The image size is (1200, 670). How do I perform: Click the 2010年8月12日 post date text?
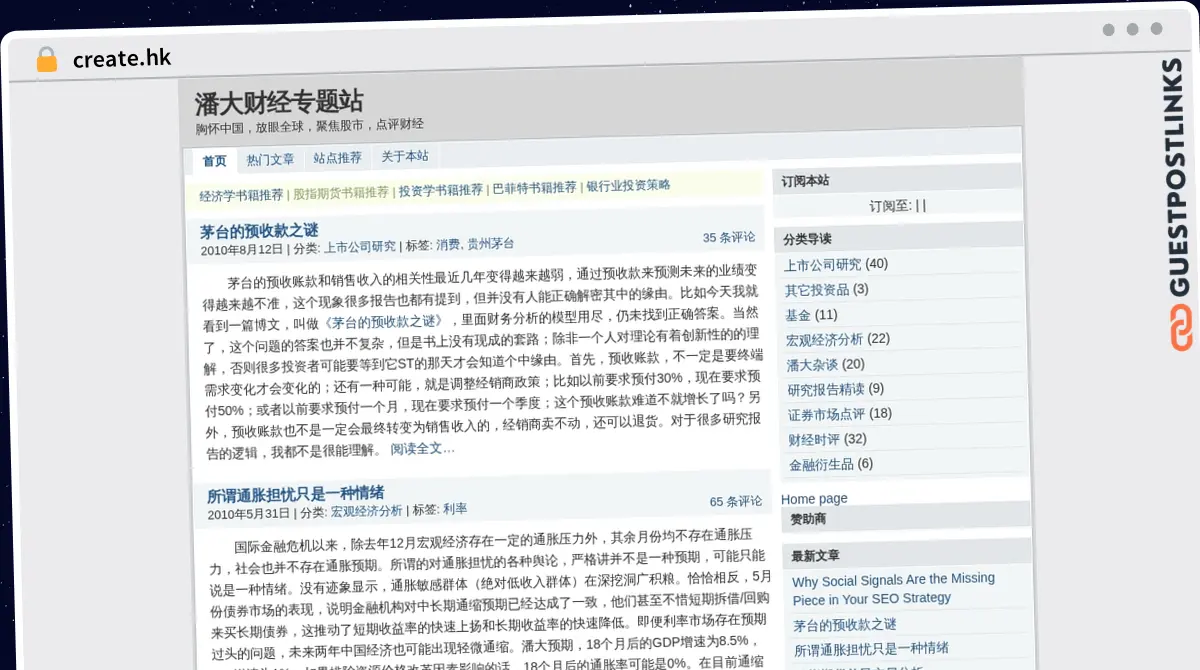242,249
